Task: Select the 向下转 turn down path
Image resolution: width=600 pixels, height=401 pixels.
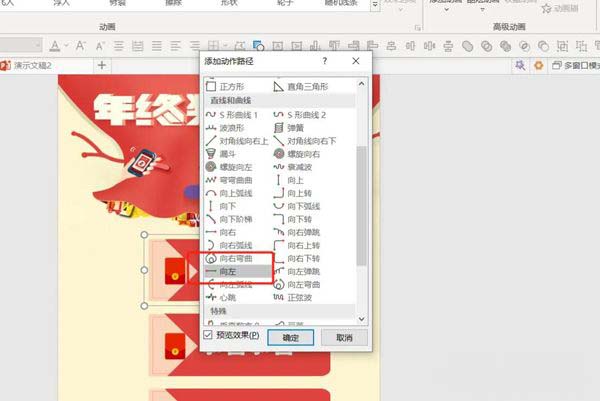Action: [x=293, y=219]
